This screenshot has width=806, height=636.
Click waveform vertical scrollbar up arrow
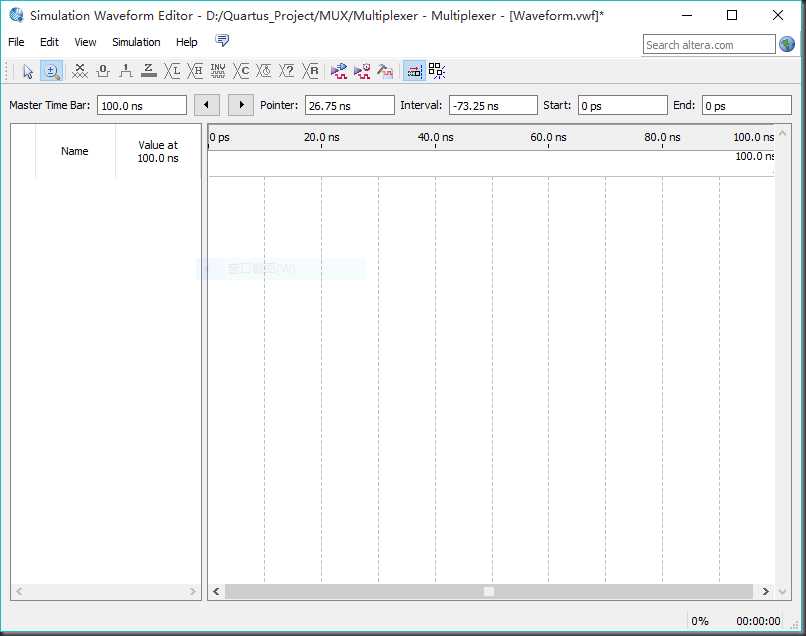[782, 133]
